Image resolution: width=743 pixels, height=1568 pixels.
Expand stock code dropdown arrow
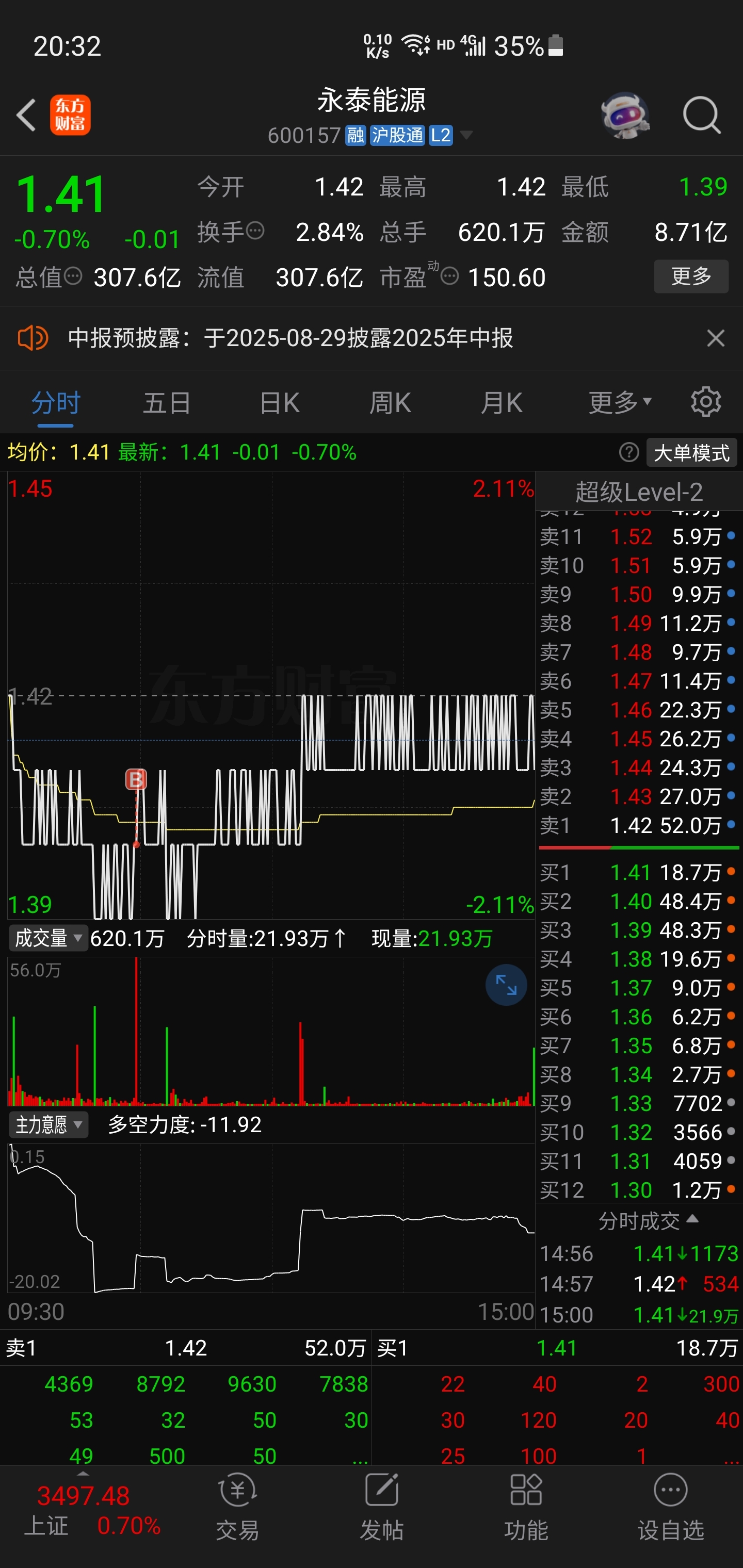pos(466,135)
